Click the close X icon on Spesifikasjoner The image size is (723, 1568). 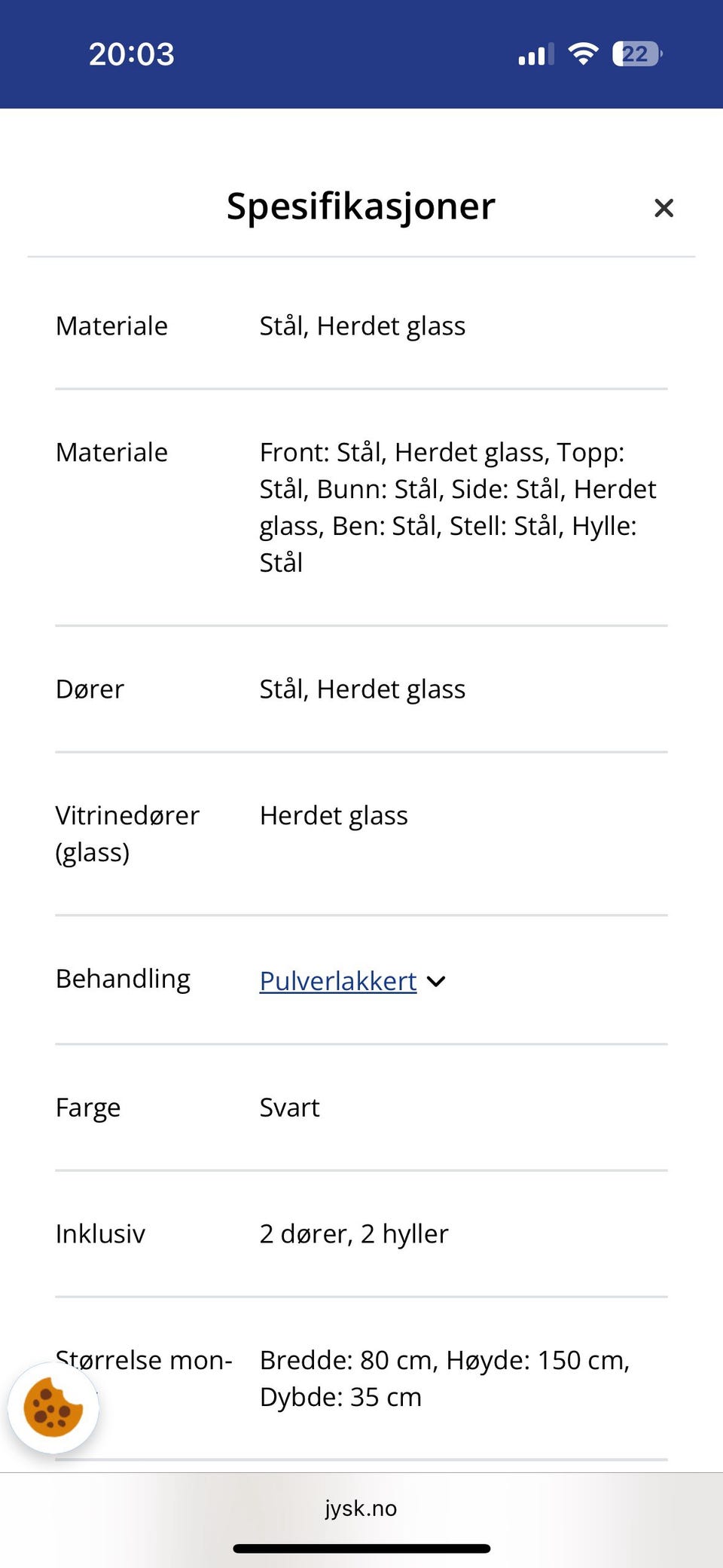click(x=664, y=207)
